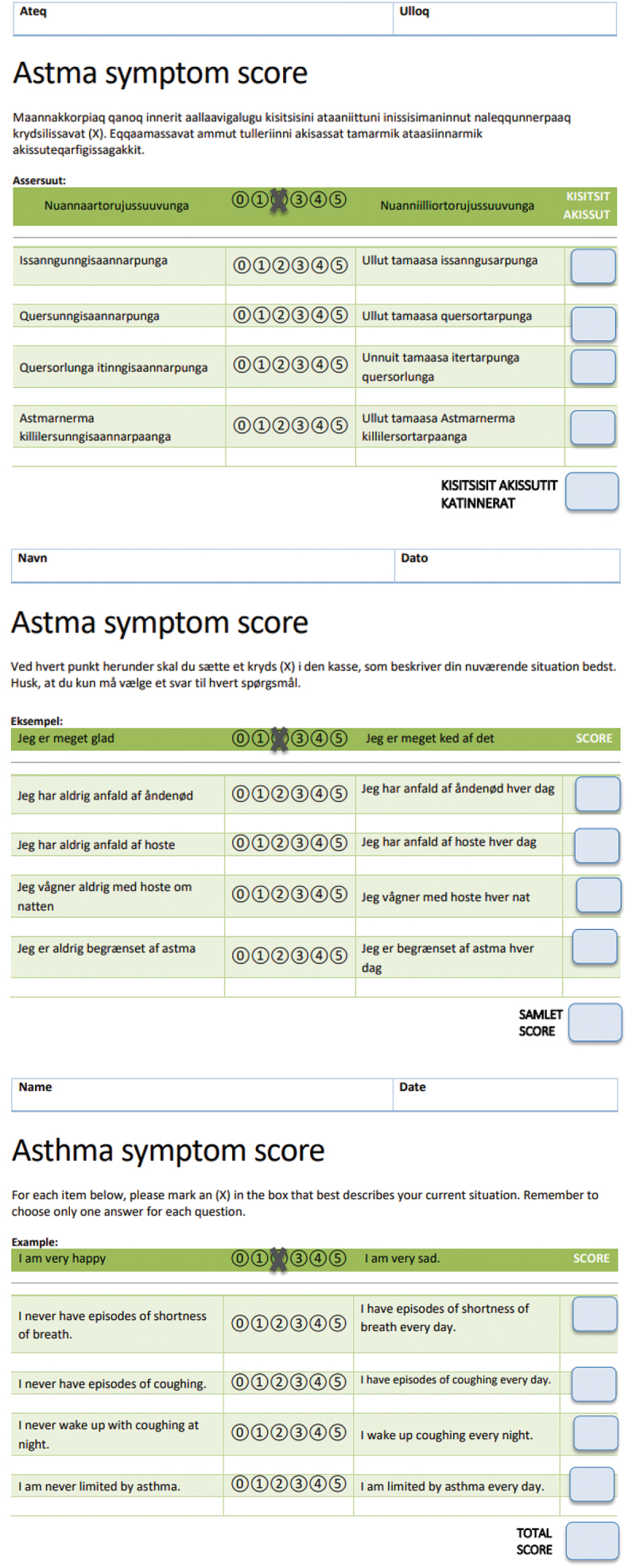This screenshot has height=1568, width=636.
Task: Focus the English Name field
Action: (203, 1094)
